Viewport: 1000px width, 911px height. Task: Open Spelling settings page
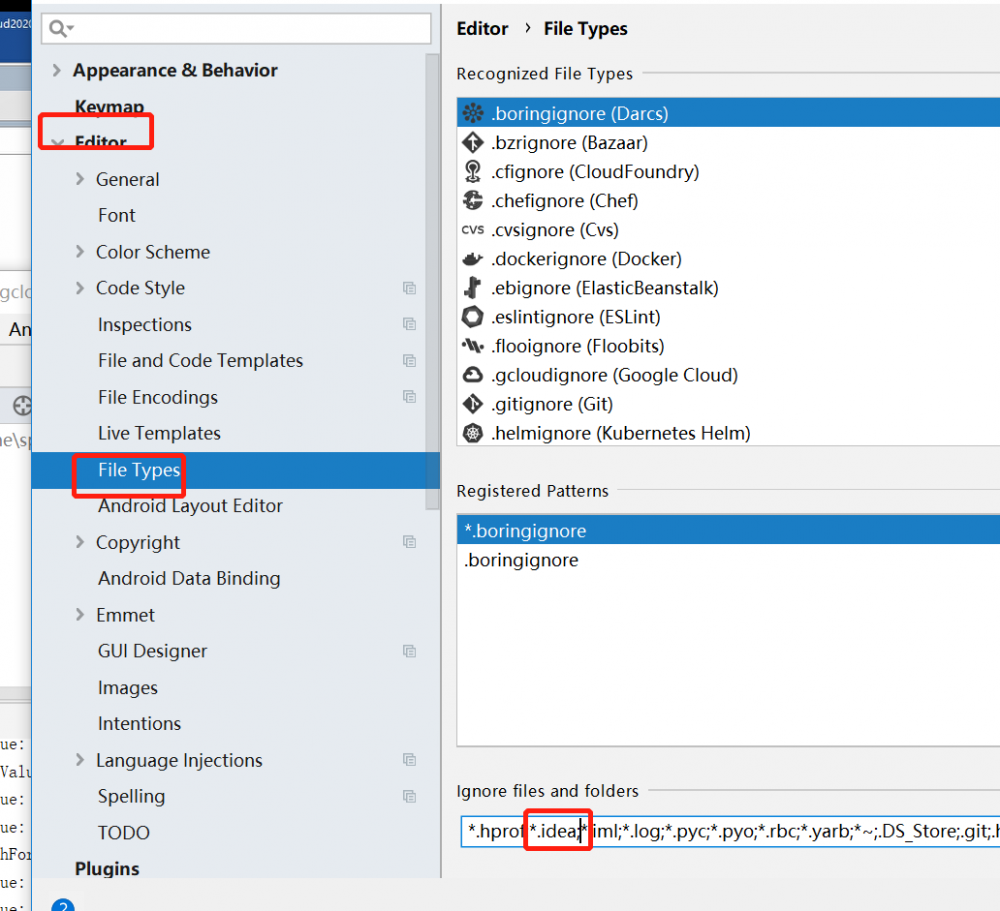pos(131,796)
